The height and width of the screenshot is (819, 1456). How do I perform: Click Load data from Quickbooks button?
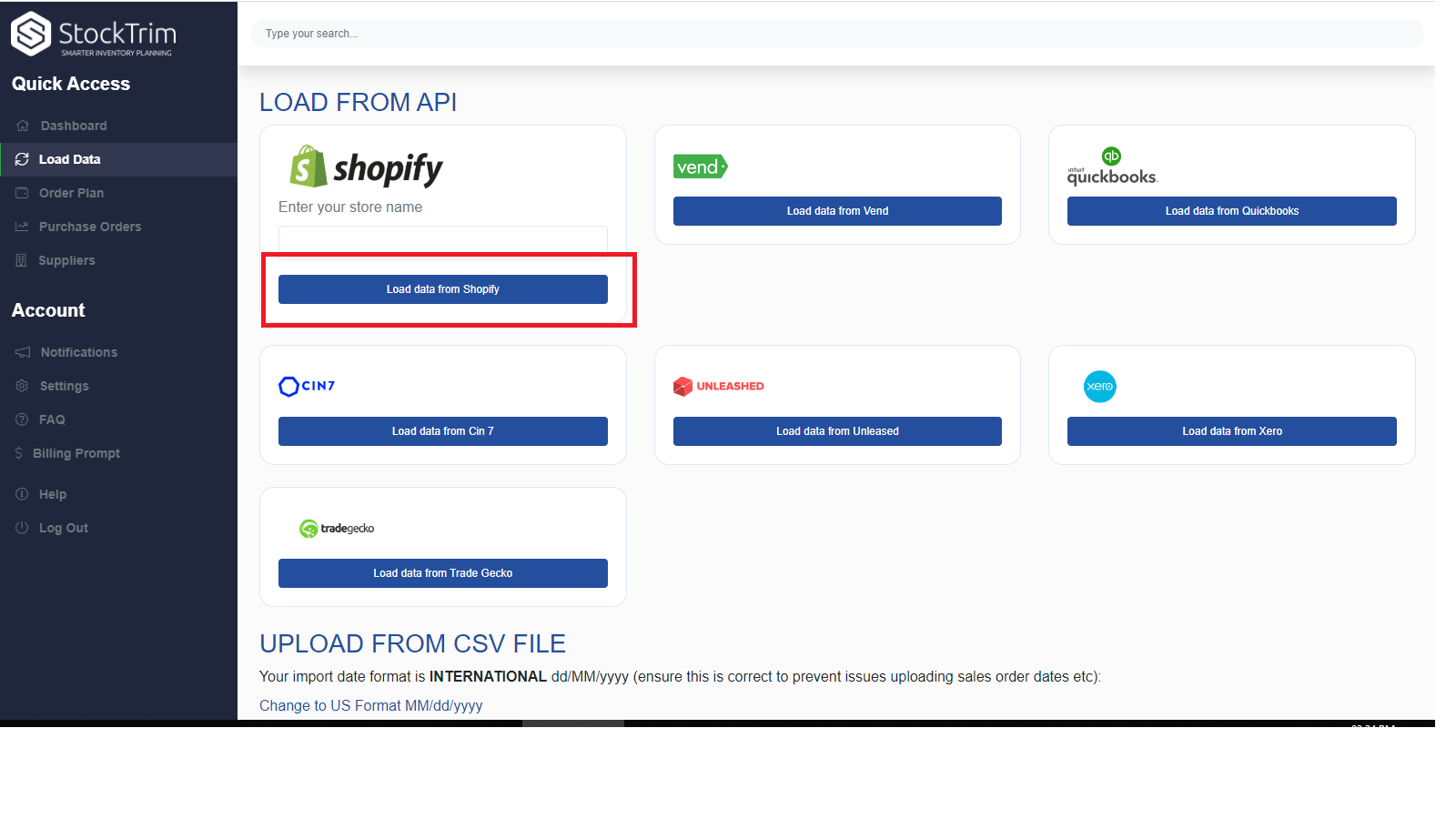(x=1232, y=211)
